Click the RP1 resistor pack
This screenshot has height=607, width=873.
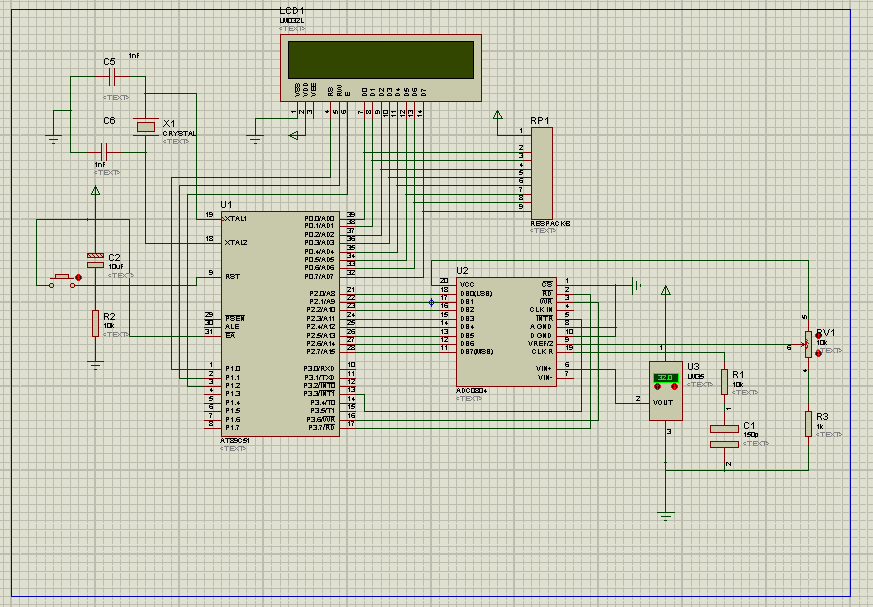tap(541, 172)
